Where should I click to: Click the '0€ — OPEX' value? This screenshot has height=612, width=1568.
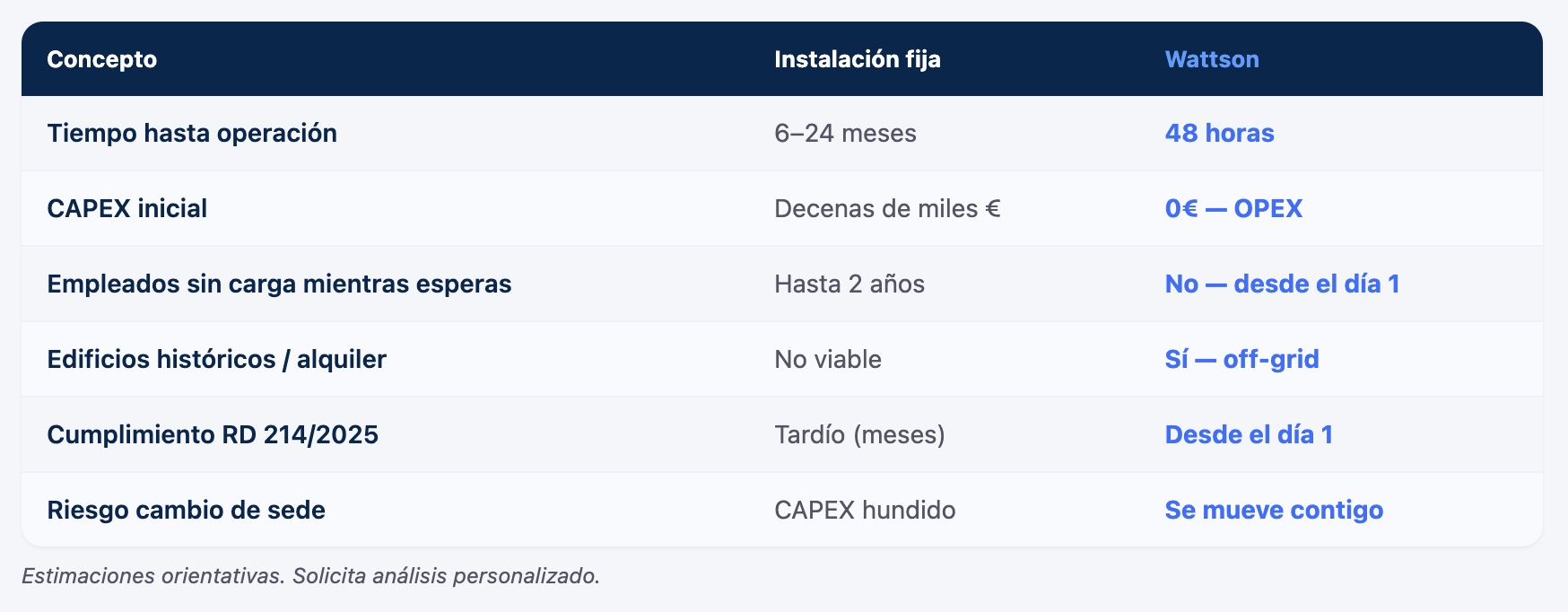1233,208
